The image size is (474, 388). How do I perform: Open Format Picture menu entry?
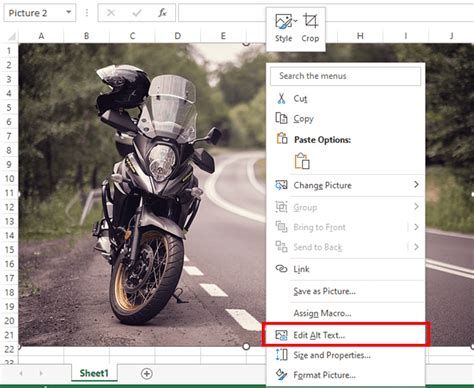click(346, 375)
